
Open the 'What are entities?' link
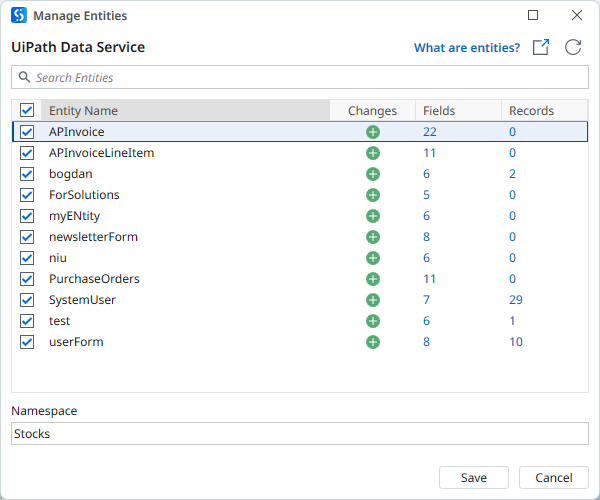pyautogui.click(x=467, y=48)
